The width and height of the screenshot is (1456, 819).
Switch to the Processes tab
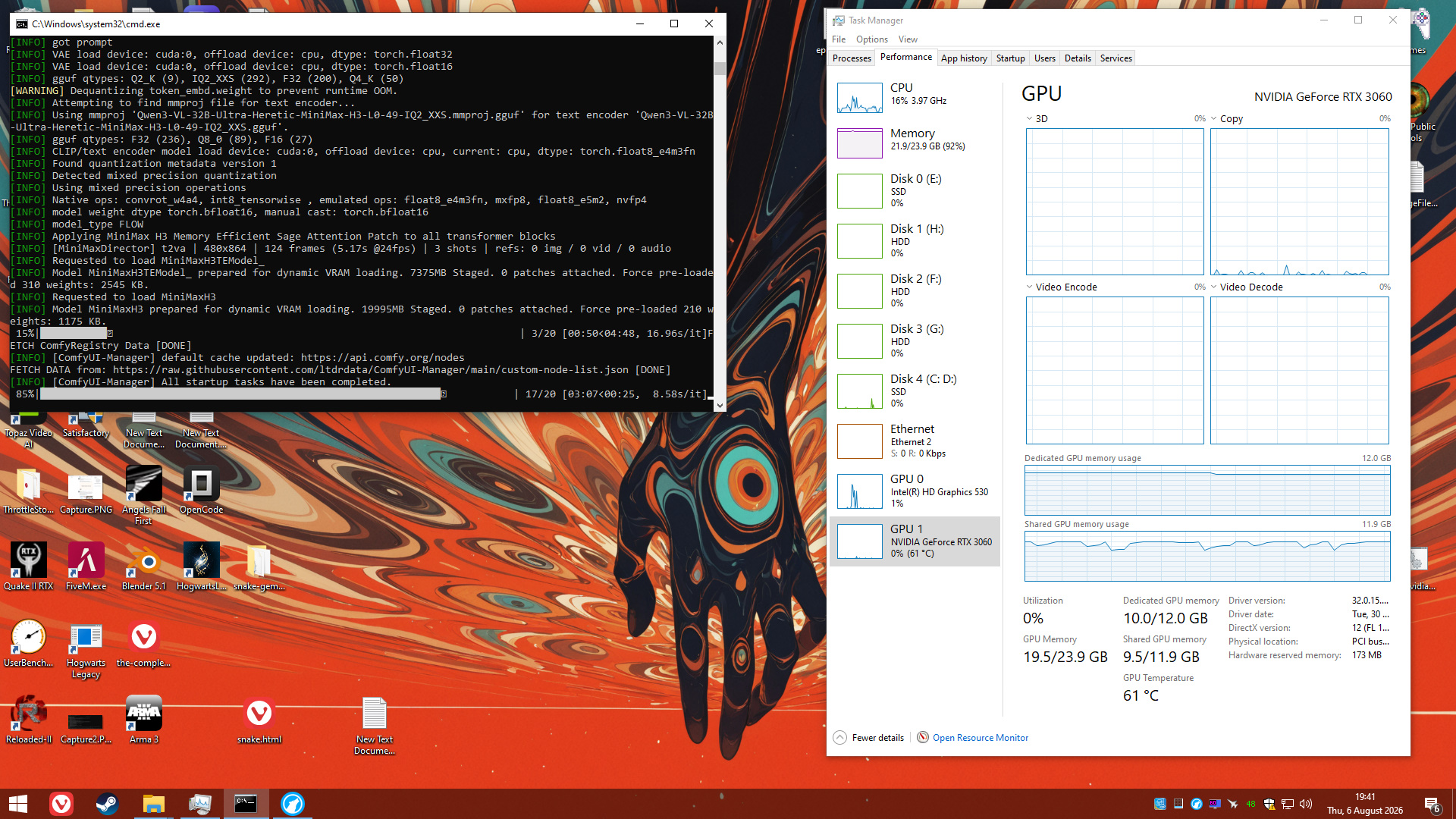852,58
